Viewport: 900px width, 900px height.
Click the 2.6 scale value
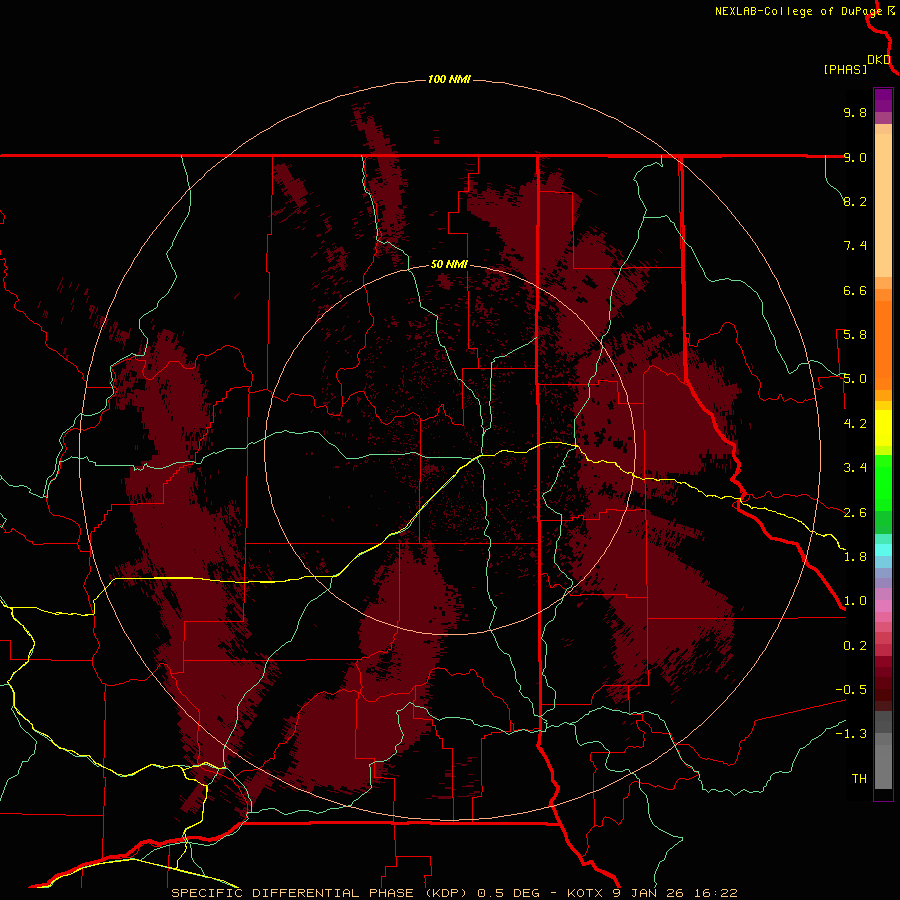855,513
